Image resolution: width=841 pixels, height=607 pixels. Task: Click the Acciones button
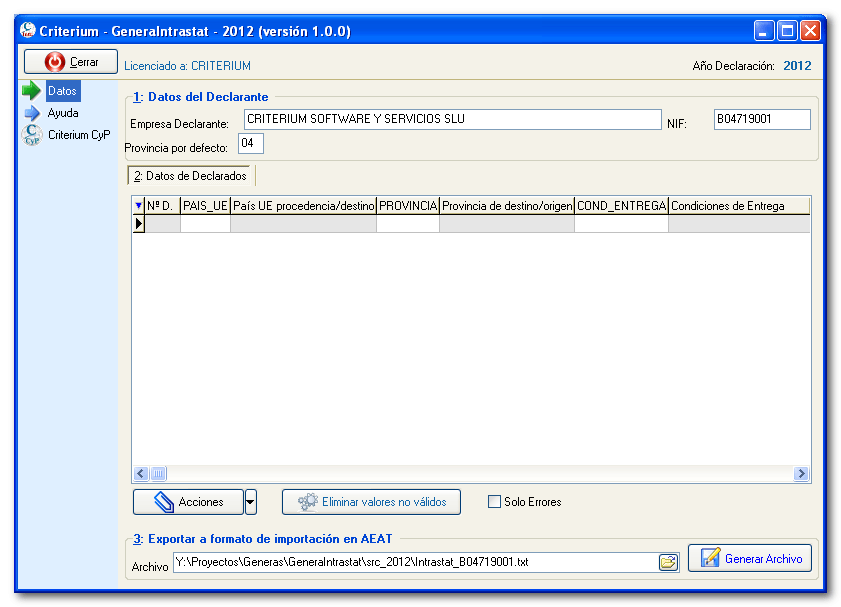(188, 502)
